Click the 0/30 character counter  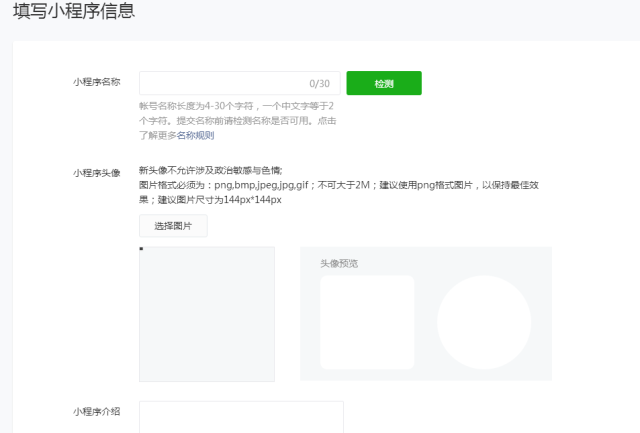pos(319,84)
